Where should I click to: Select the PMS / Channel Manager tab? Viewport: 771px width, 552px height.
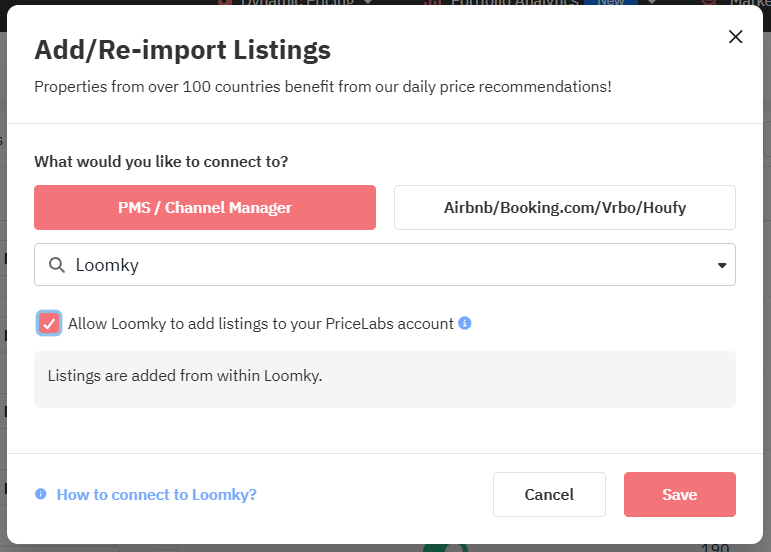click(x=205, y=208)
